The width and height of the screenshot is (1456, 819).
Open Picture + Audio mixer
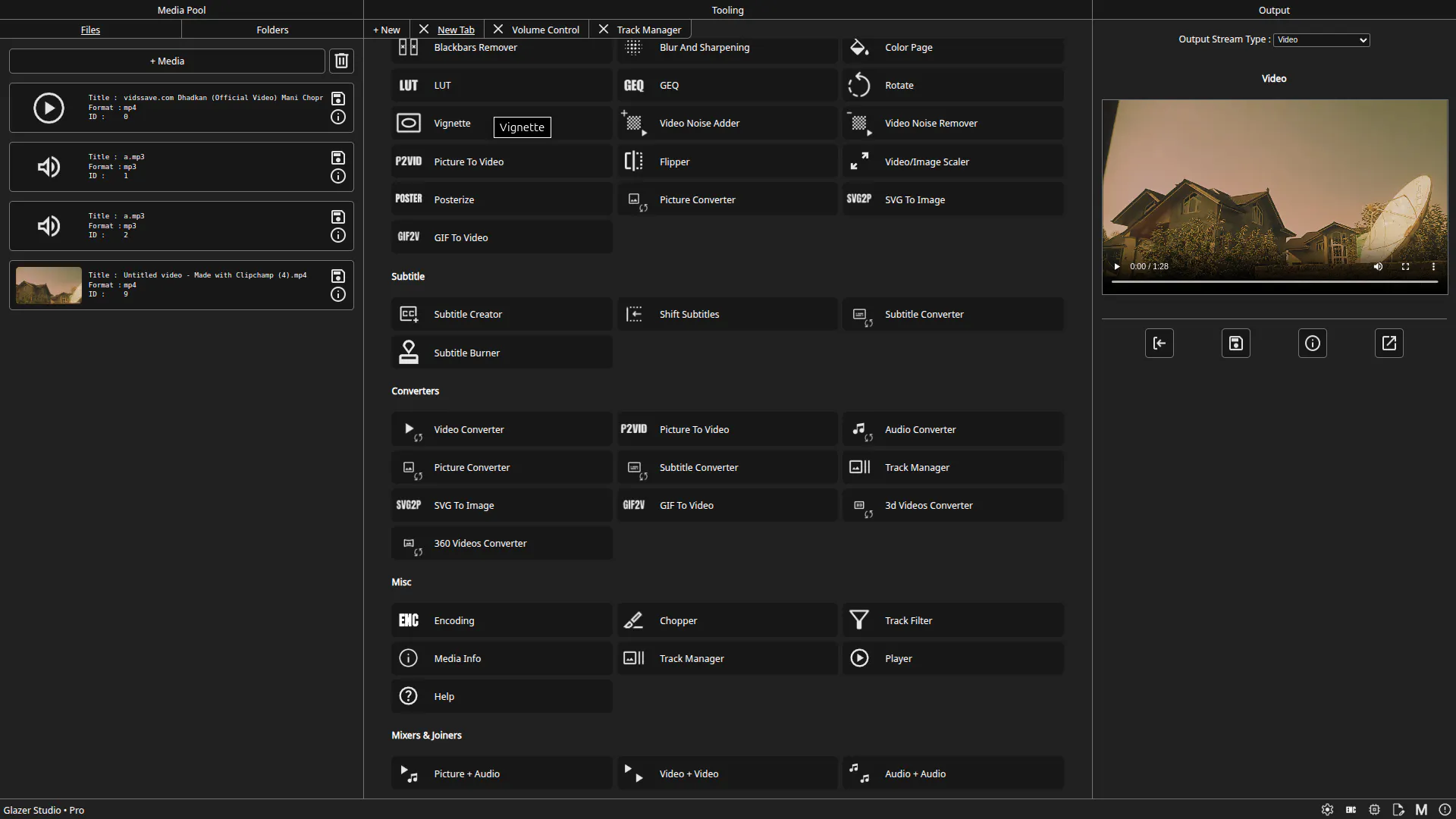coord(501,773)
